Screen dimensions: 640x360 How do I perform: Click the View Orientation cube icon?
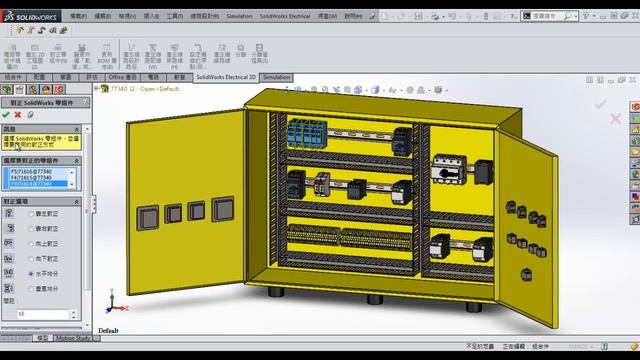pyautogui.click(x=358, y=90)
